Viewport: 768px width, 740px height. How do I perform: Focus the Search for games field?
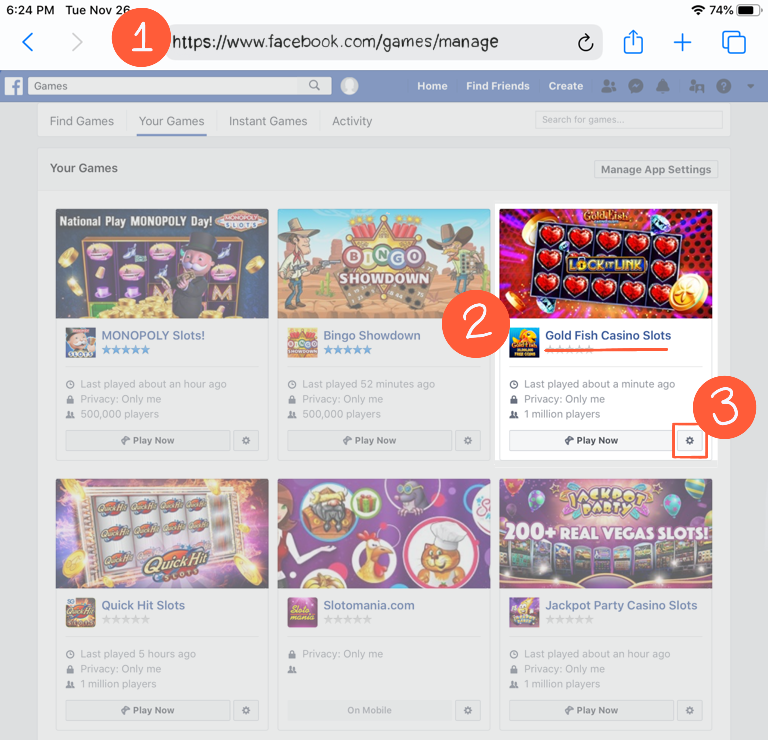coord(629,119)
